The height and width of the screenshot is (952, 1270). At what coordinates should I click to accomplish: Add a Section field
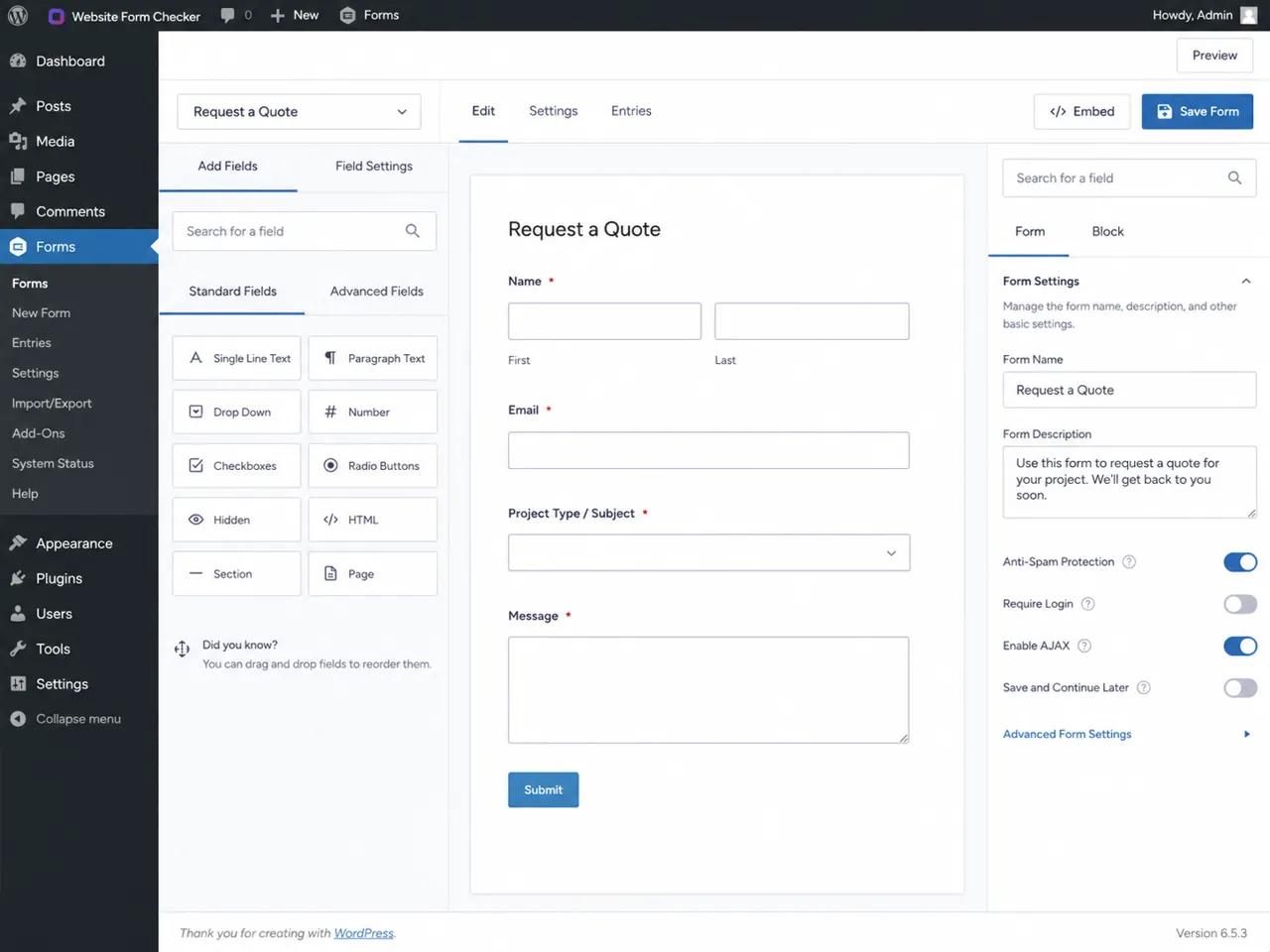click(236, 573)
